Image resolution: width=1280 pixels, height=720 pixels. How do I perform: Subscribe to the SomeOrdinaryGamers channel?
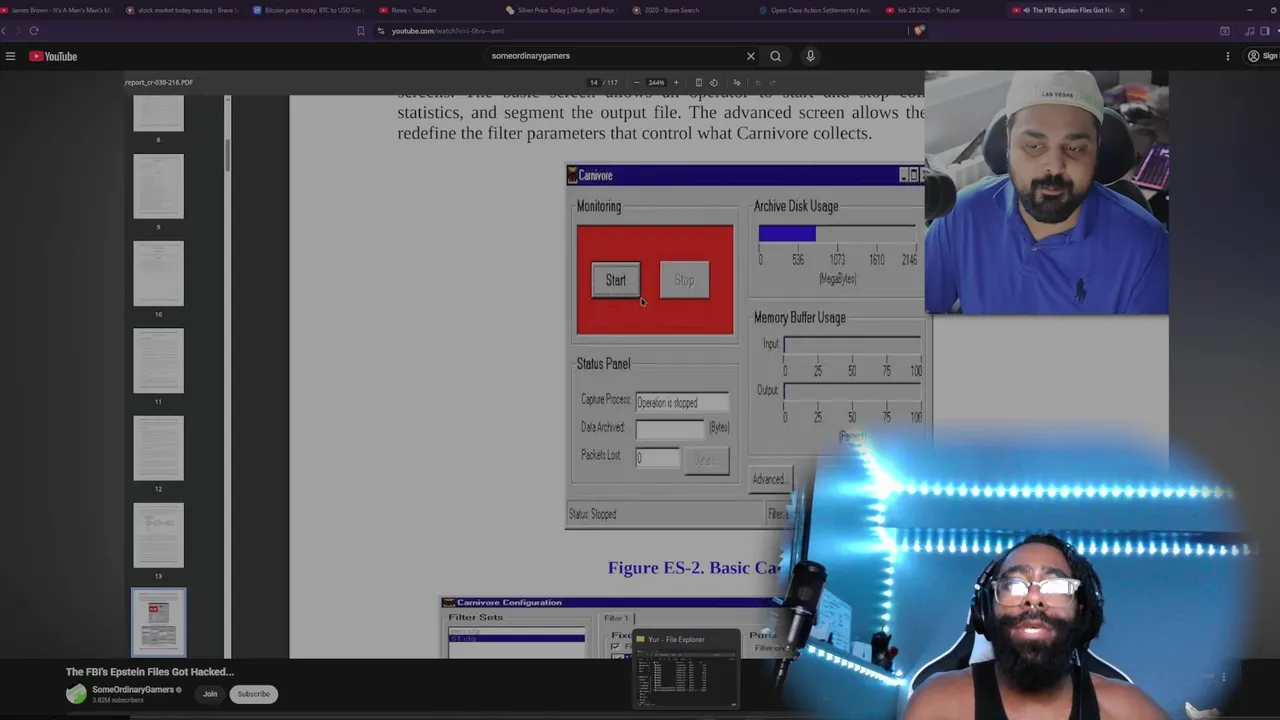coord(253,694)
